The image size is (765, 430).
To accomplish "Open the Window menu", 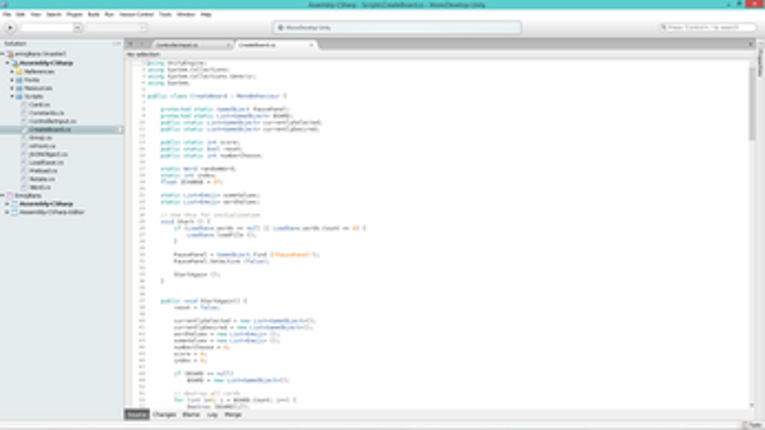I will [x=185, y=15].
